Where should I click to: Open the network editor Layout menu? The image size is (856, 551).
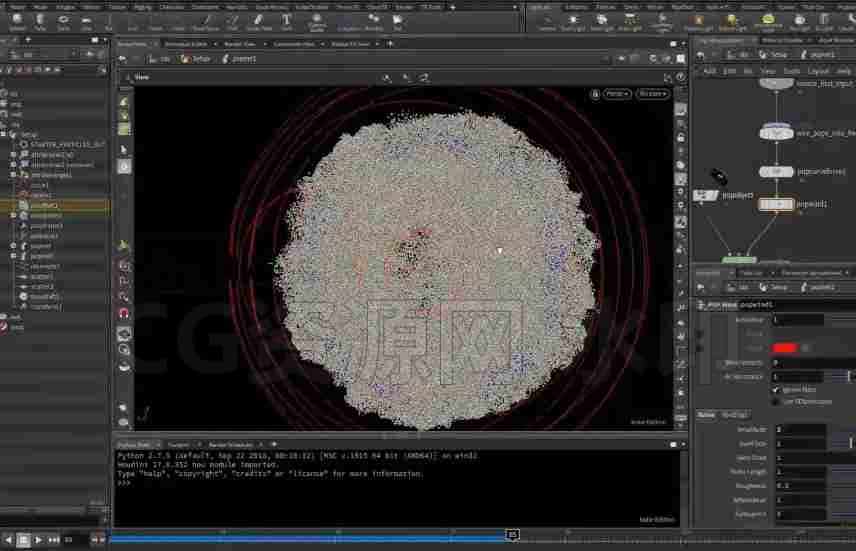818,71
